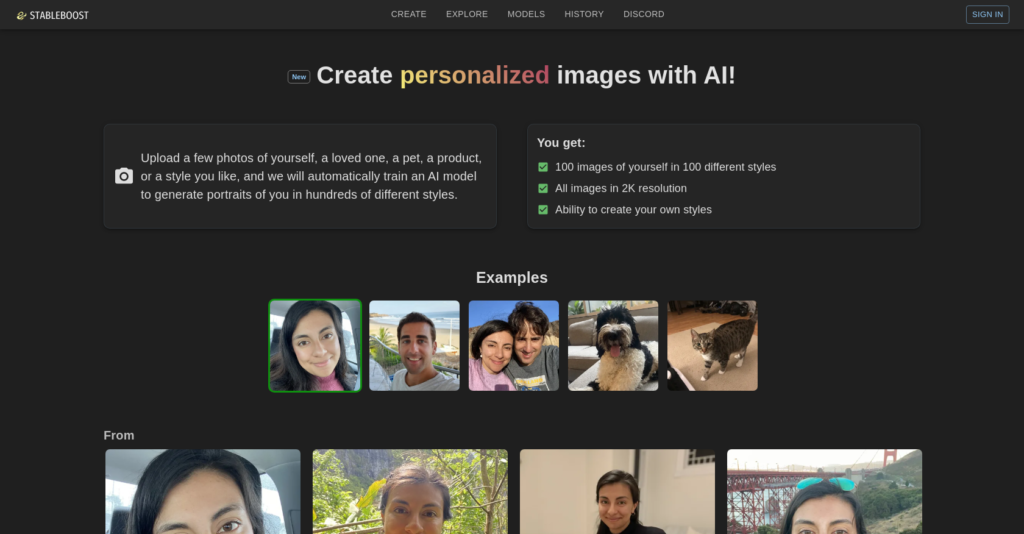The height and width of the screenshot is (534, 1024).
Task: Open the 'From' photo with red bridge
Action: point(824,491)
